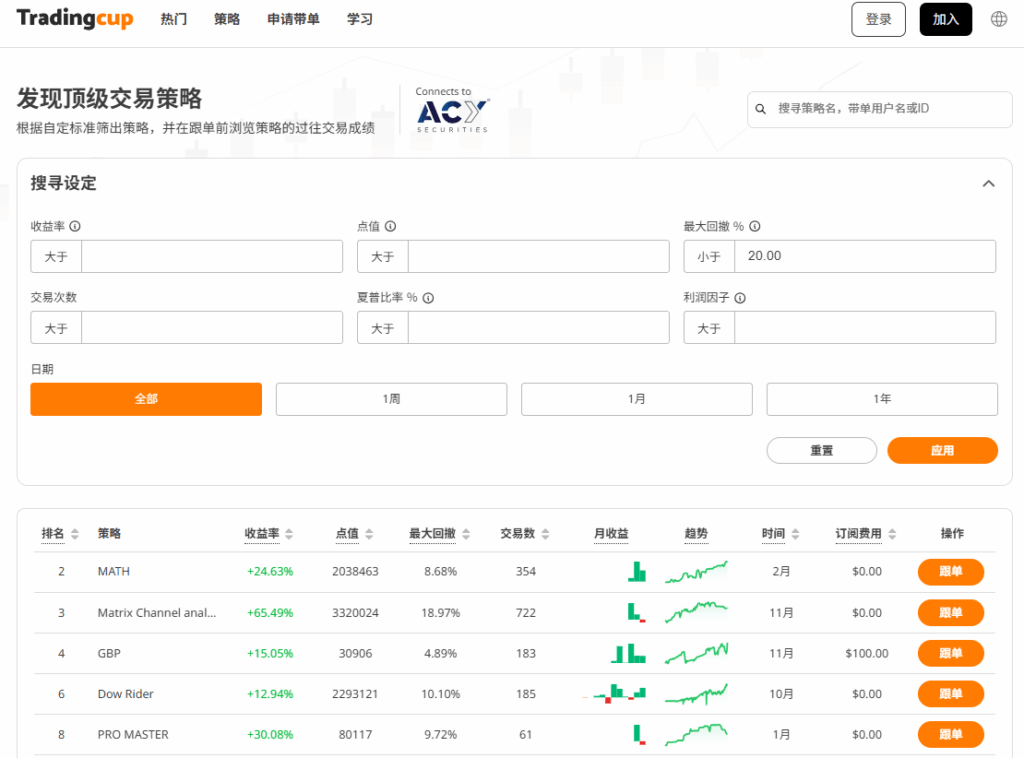Click the info icon beside 点值
This screenshot has height=758, width=1024.
[390, 227]
